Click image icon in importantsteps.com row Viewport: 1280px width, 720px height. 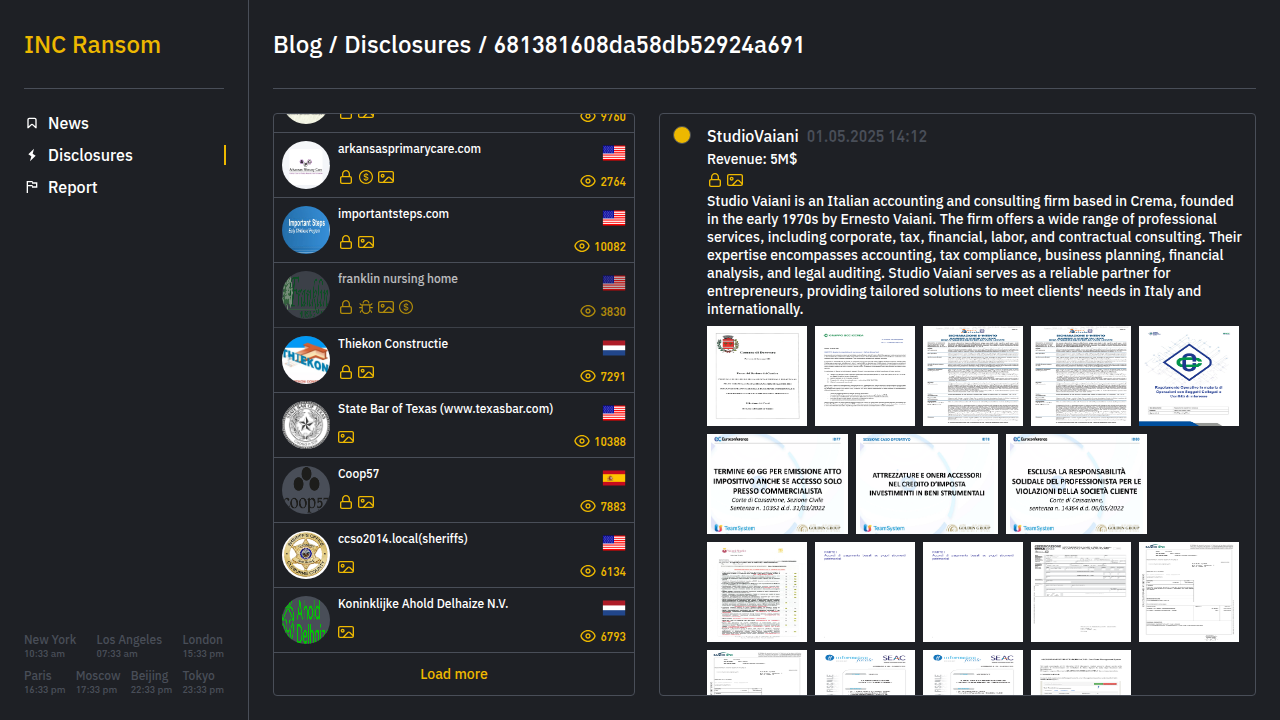tap(366, 242)
